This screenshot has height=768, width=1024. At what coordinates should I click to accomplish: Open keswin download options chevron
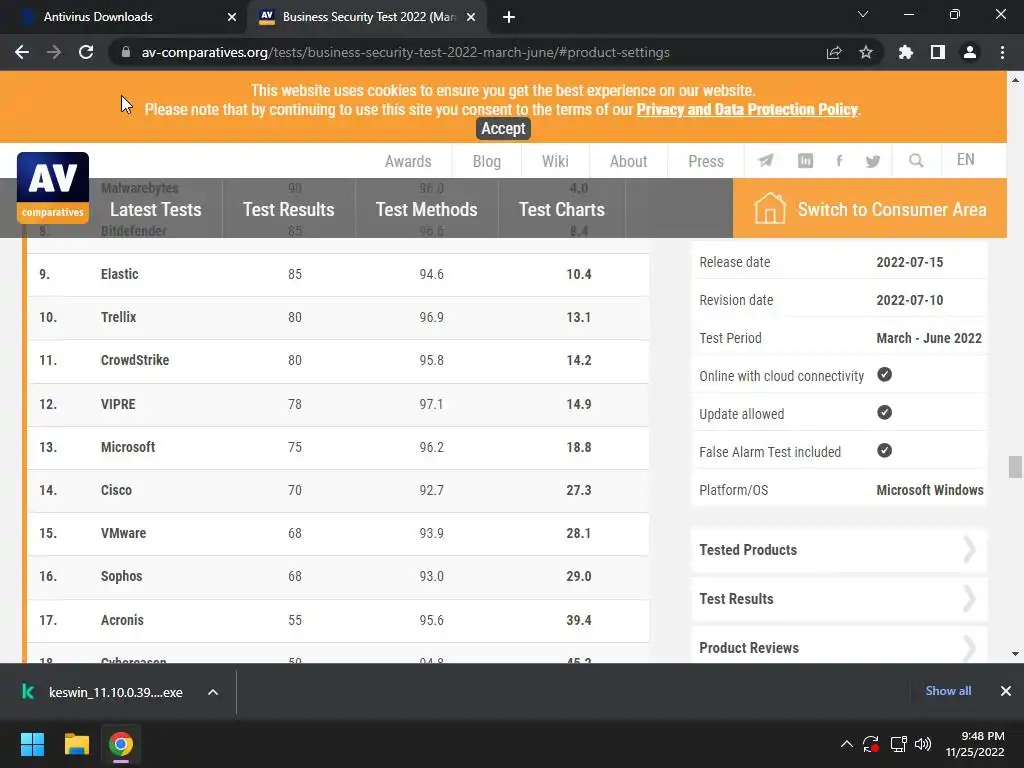[213, 692]
